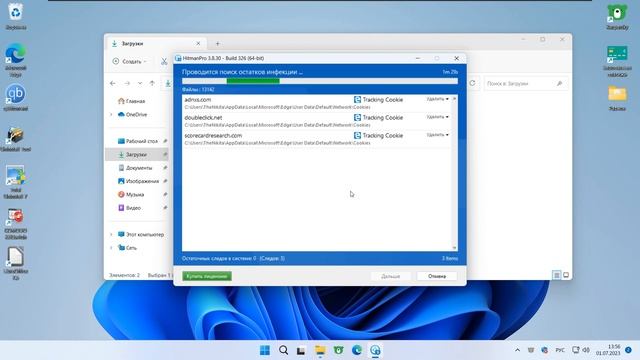Click the Отмена button in HitmanPro
The image size is (640, 360).
click(x=437, y=276)
